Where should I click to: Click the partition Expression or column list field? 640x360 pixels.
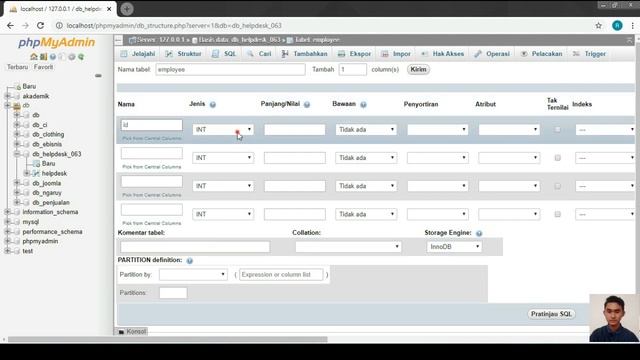[x=281, y=275]
